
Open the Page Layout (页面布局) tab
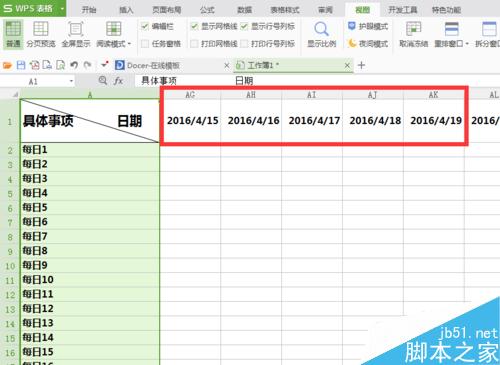167,10
